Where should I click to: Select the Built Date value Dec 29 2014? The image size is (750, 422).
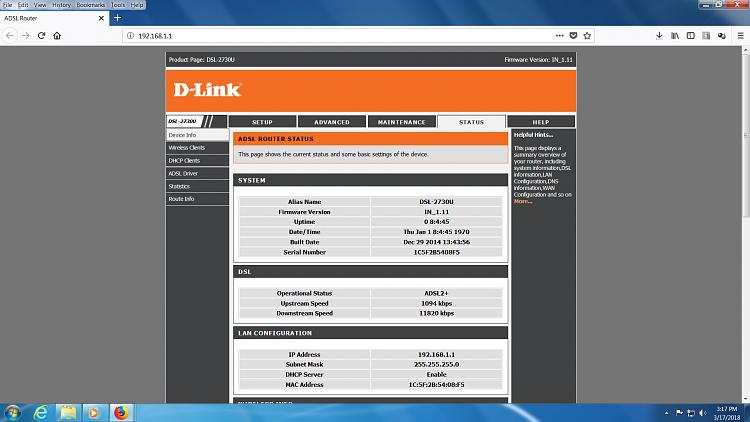[436, 242]
